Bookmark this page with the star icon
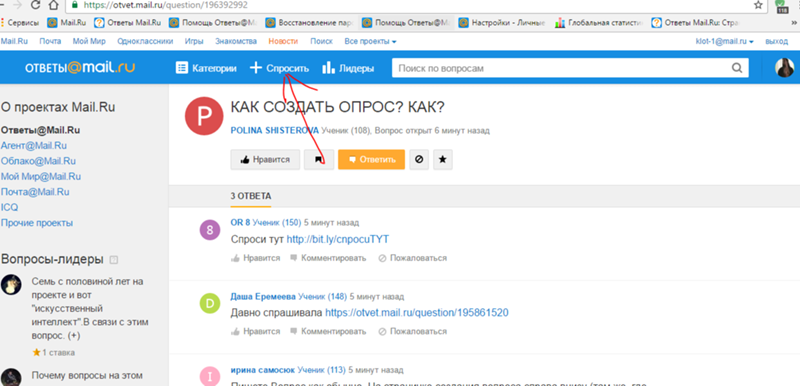The height and width of the screenshot is (386, 800). [759, 5]
